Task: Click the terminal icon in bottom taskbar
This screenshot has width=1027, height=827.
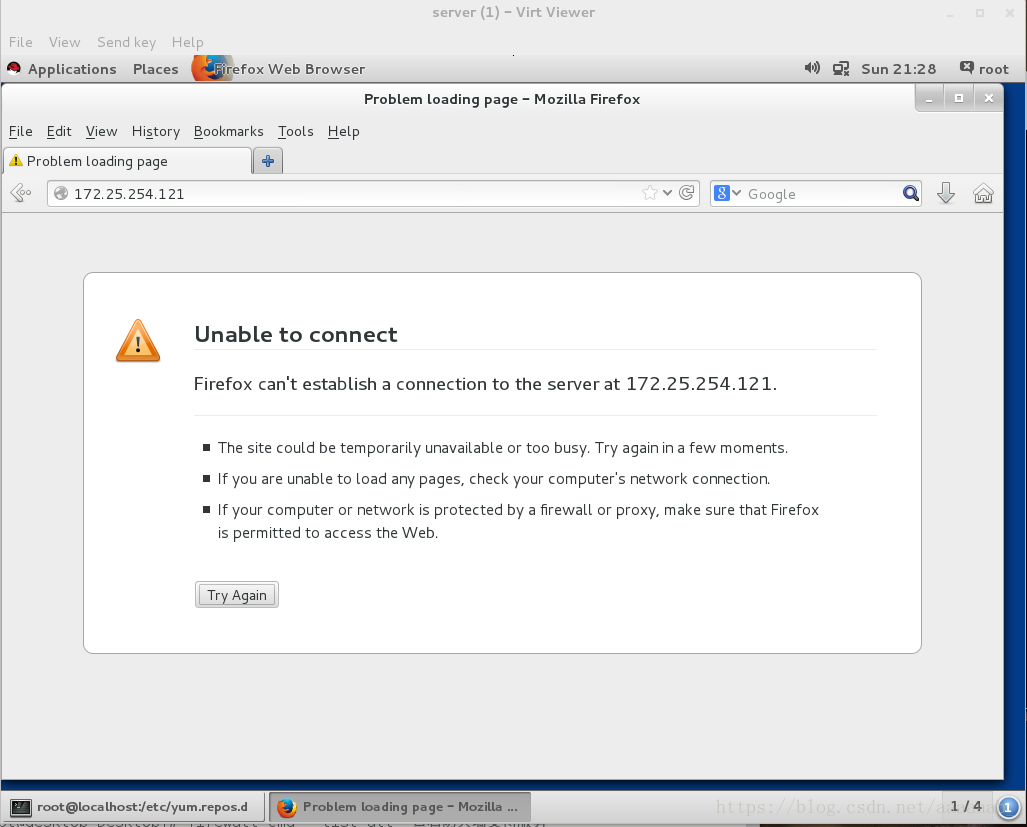Action: 21,807
